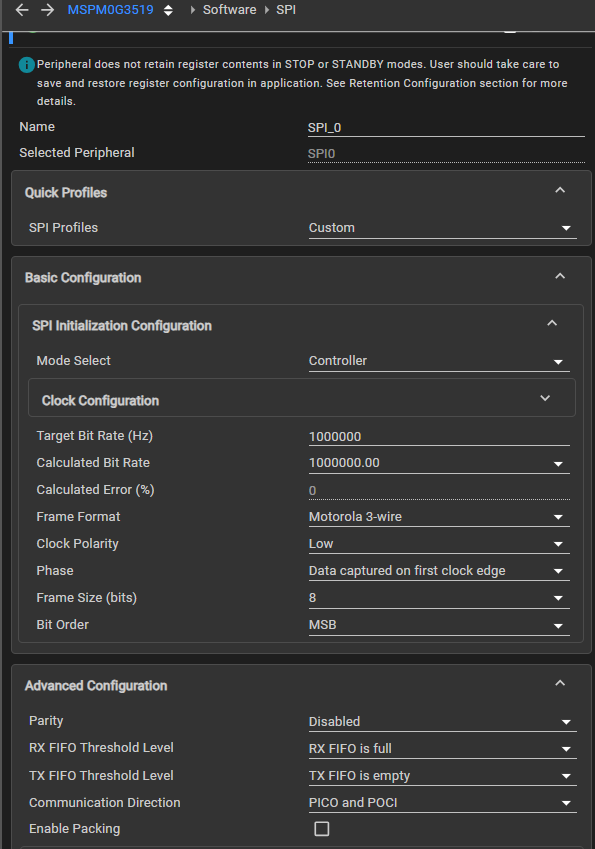Open the Clock Polarity dropdown

[439, 544]
